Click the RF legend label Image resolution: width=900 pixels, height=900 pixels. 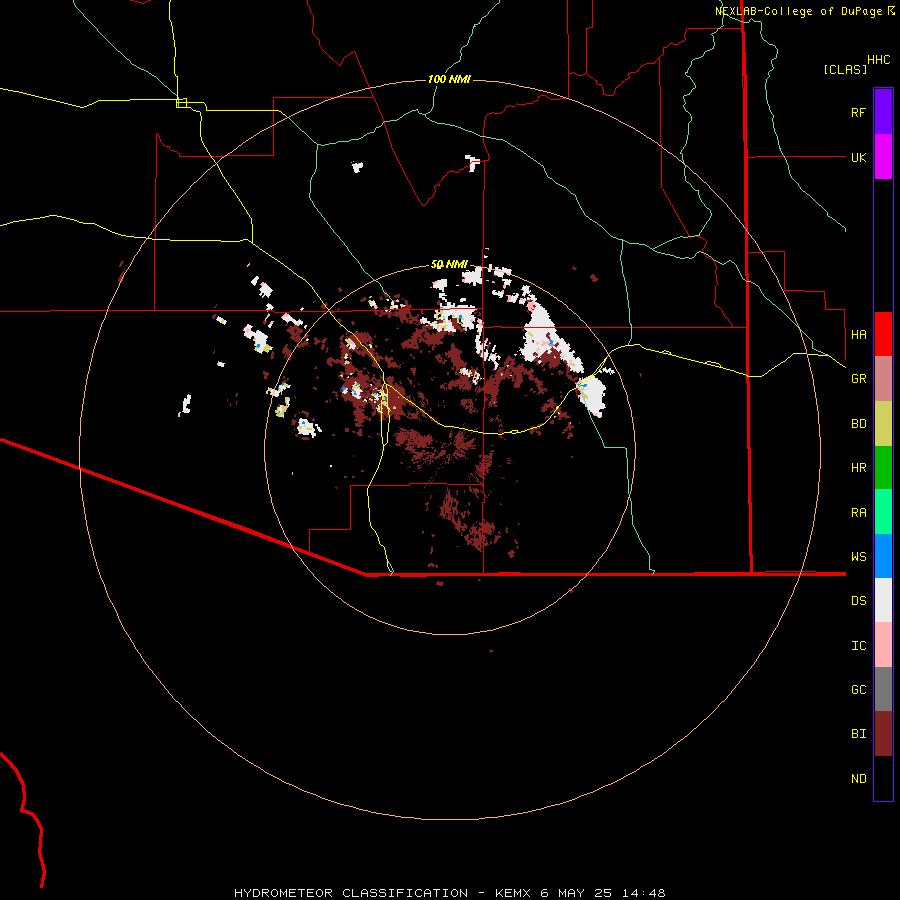point(858,112)
